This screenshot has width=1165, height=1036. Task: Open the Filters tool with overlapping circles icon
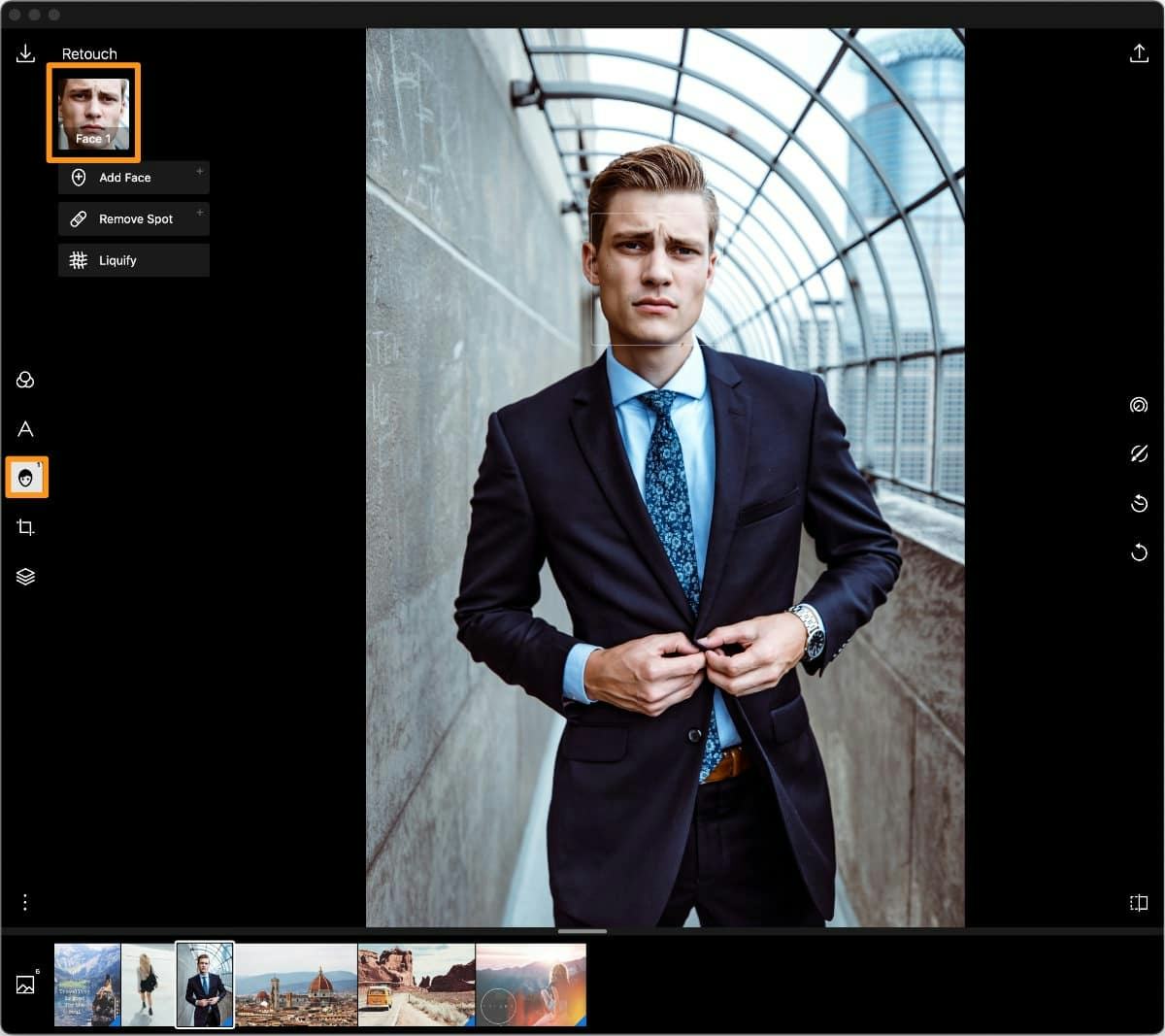[25, 380]
